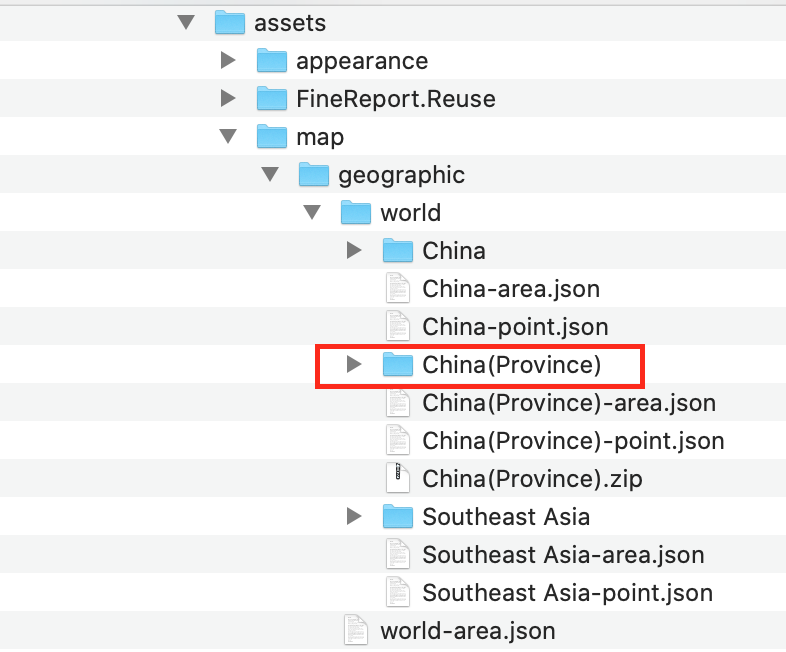Expand the FineReport.Reuse folder arrow
786x652 pixels.
pos(228,98)
